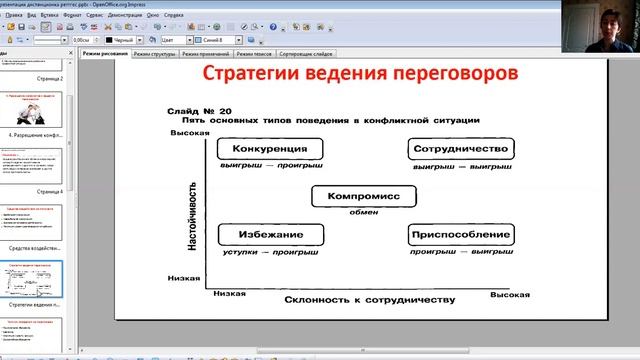640x360 pixels.
Task: Insert a Table icon
Action: tap(202, 27)
